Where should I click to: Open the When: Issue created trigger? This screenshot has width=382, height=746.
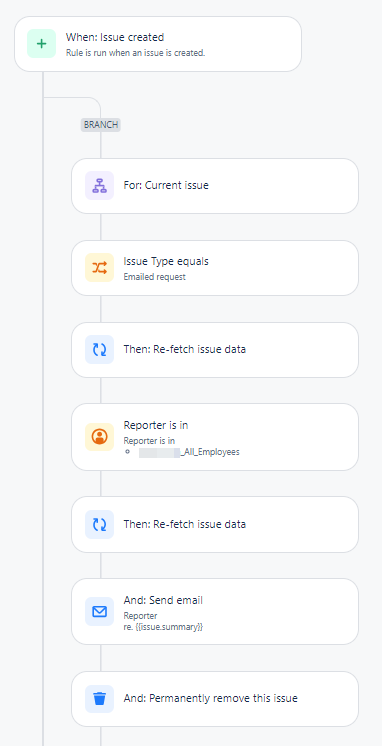158,44
